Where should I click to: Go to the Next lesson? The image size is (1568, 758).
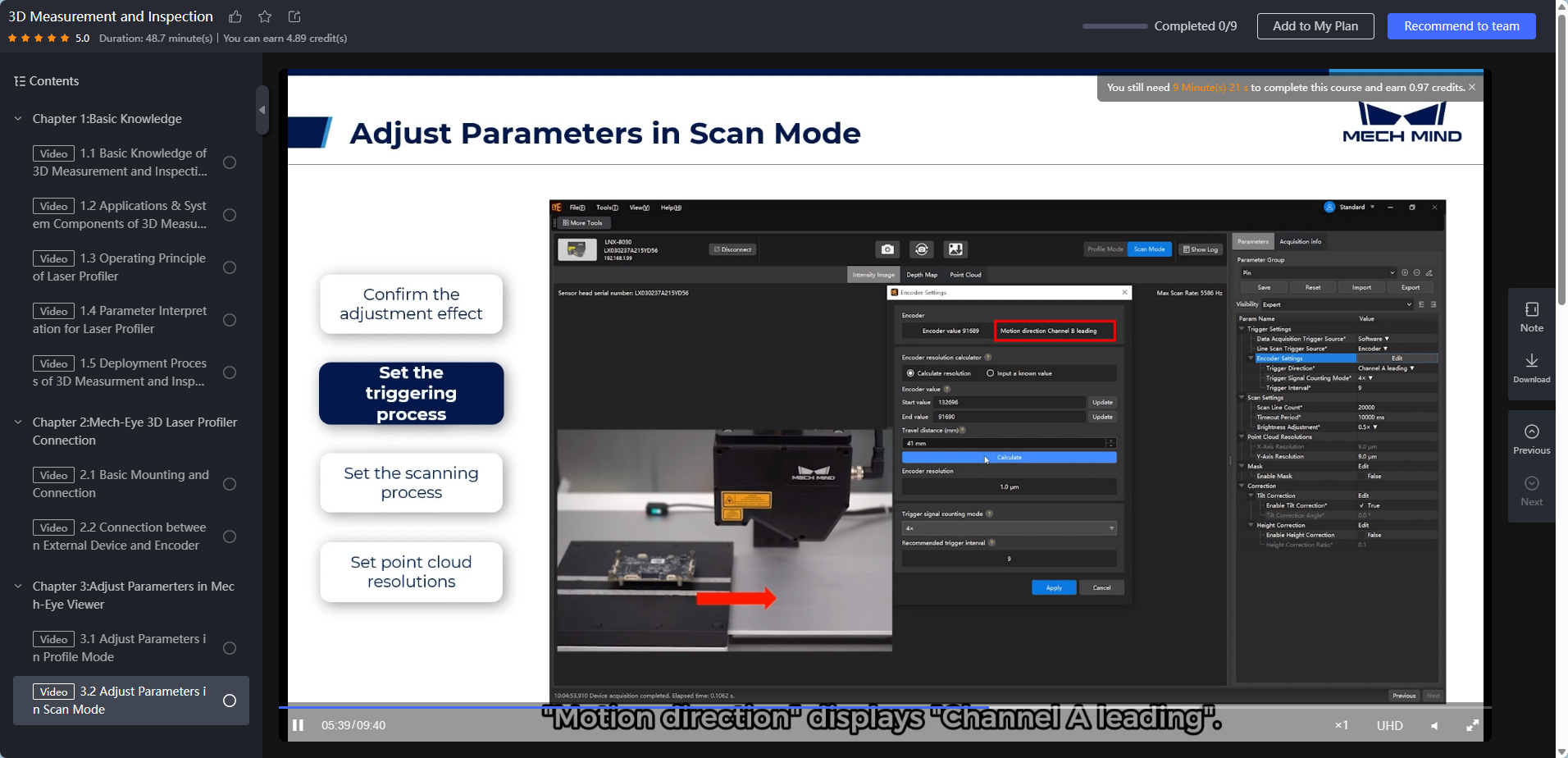tap(1531, 491)
